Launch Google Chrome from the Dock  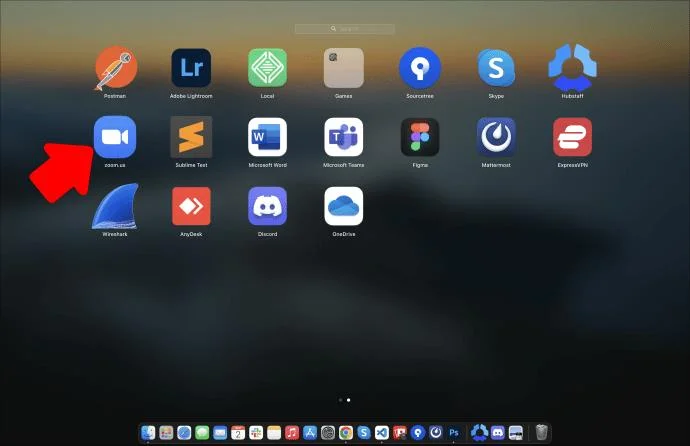(346, 433)
